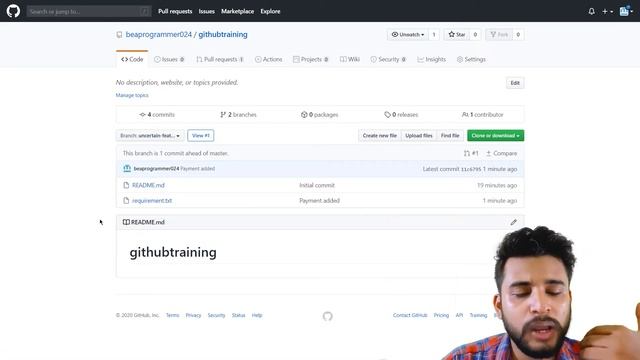The image size is (640, 360).
Task: View 1 contributor
Action: coord(482,115)
